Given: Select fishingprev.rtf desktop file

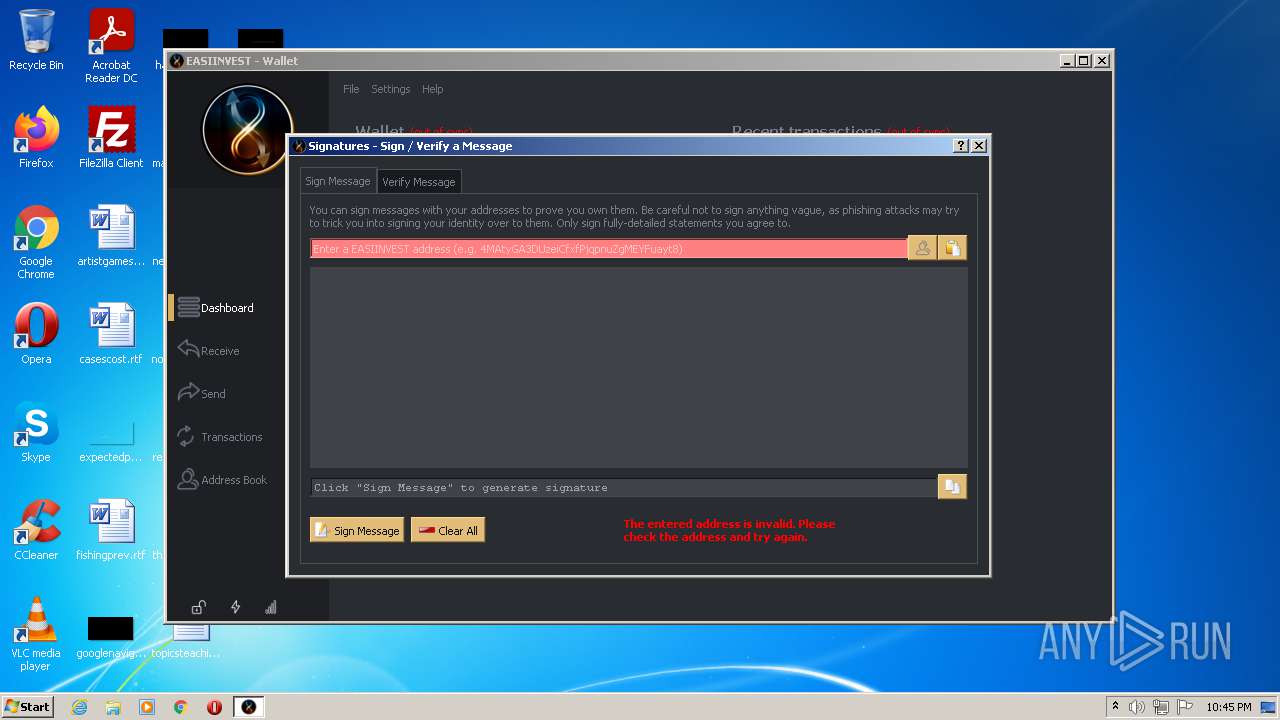Looking at the screenshot, I should 111,530.
